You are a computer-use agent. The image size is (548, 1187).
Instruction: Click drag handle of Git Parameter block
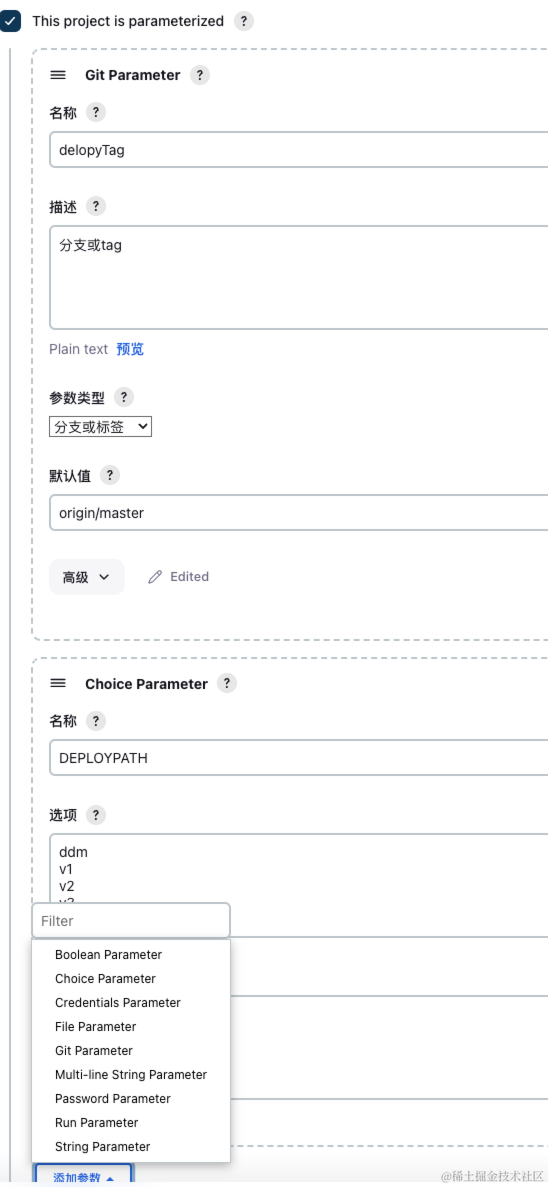click(x=58, y=75)
